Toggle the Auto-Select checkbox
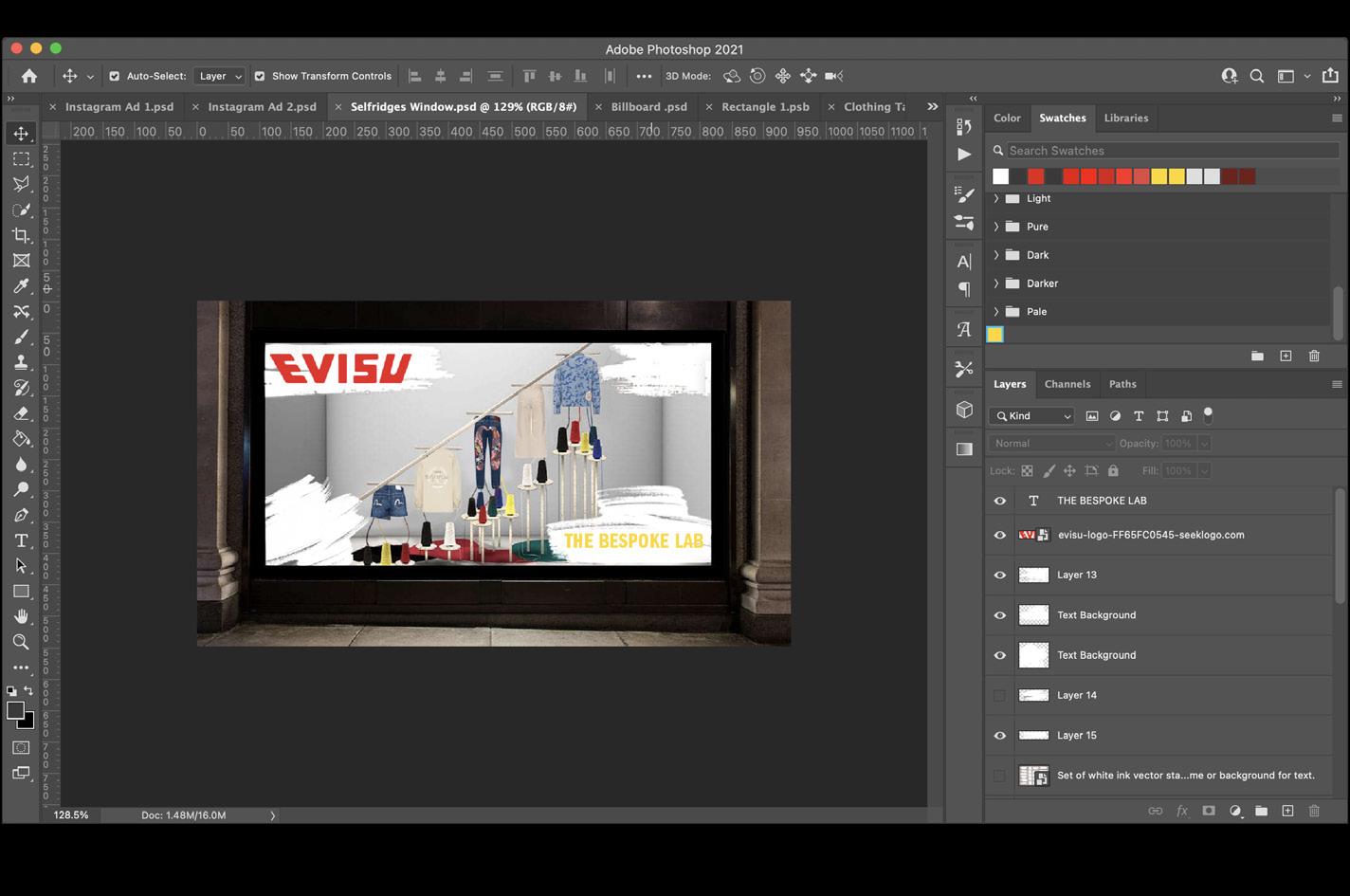The width and height of the screenshot is (1350, 896). pos(115,76)
